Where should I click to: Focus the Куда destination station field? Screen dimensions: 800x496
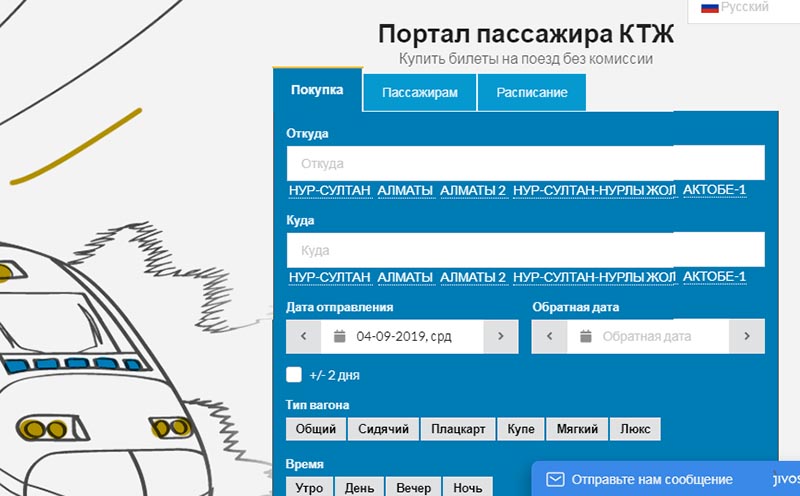[x=526, y=250]
